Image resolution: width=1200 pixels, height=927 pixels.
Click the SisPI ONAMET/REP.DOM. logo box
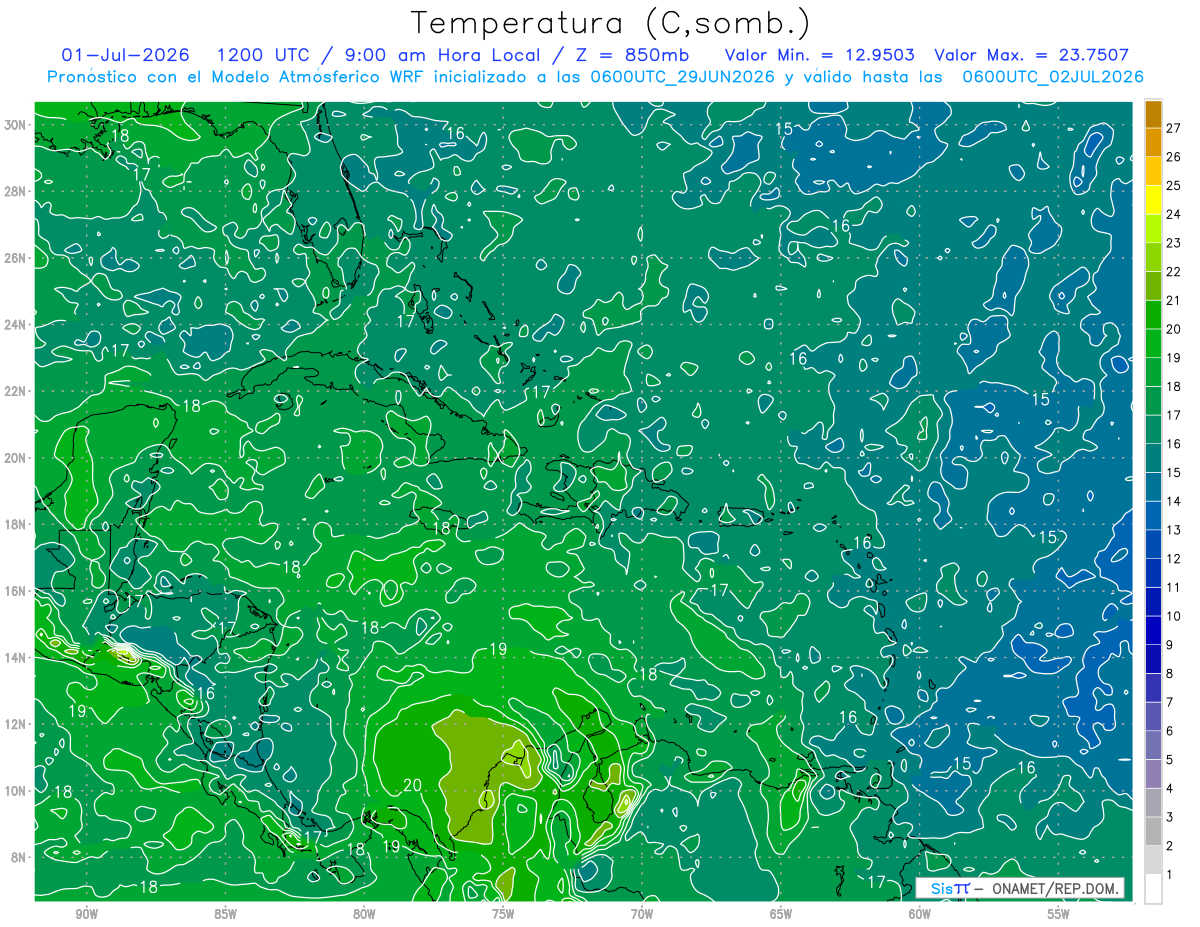click(1021, 888)
